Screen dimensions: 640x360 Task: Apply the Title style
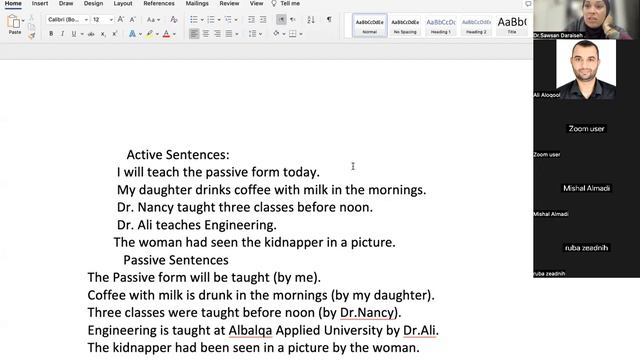coord(511,26)
